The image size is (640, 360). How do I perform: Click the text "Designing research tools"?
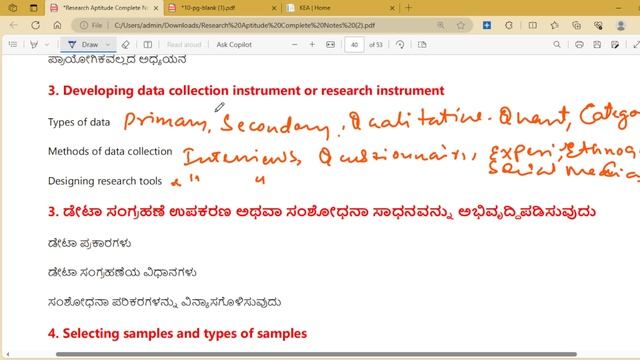(x=105, y=181)
